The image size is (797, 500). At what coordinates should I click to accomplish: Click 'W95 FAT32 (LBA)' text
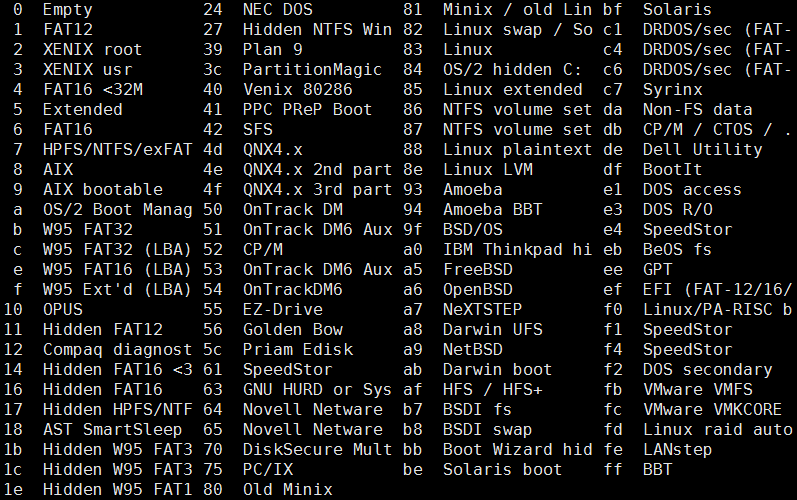pyautogui.click(x=117, y=249)
